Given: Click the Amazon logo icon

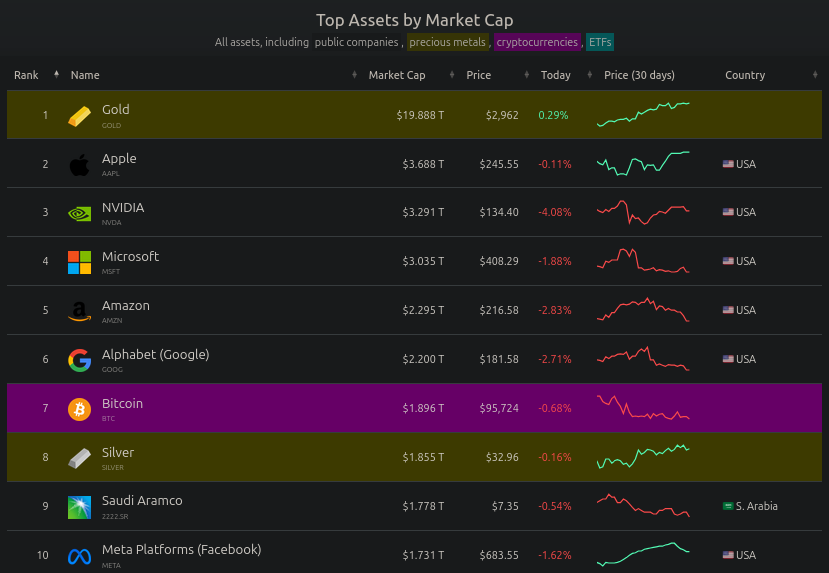Looking at the screenshot, I should click(x=79, y=311).
